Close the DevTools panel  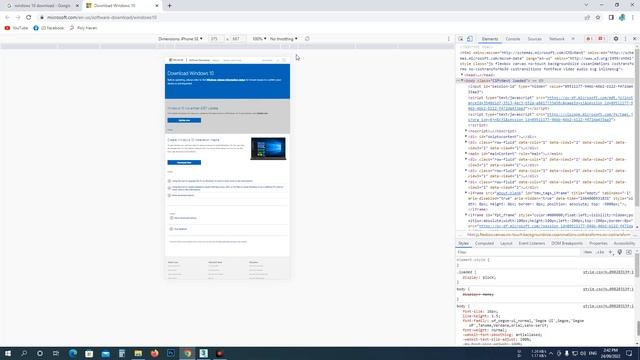tap(635, 39)
